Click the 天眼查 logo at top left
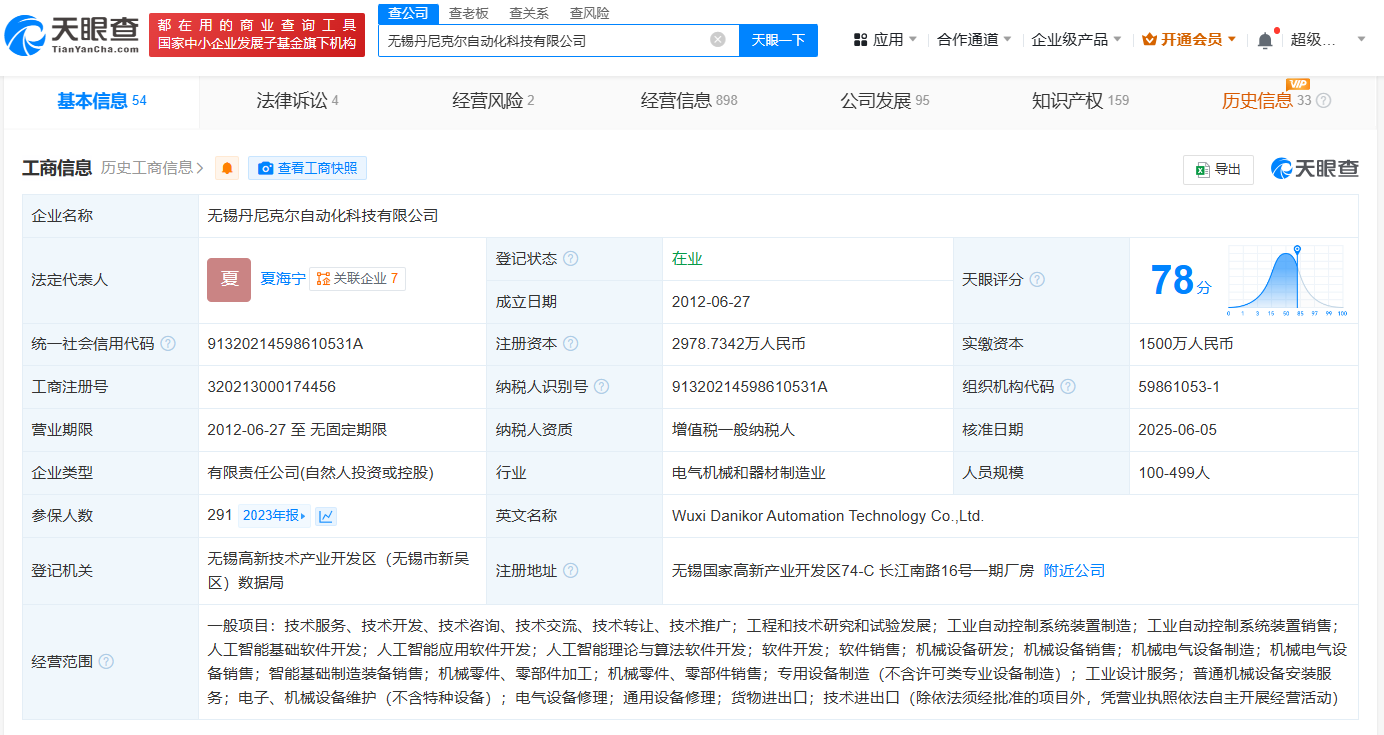 pos(72,35)
